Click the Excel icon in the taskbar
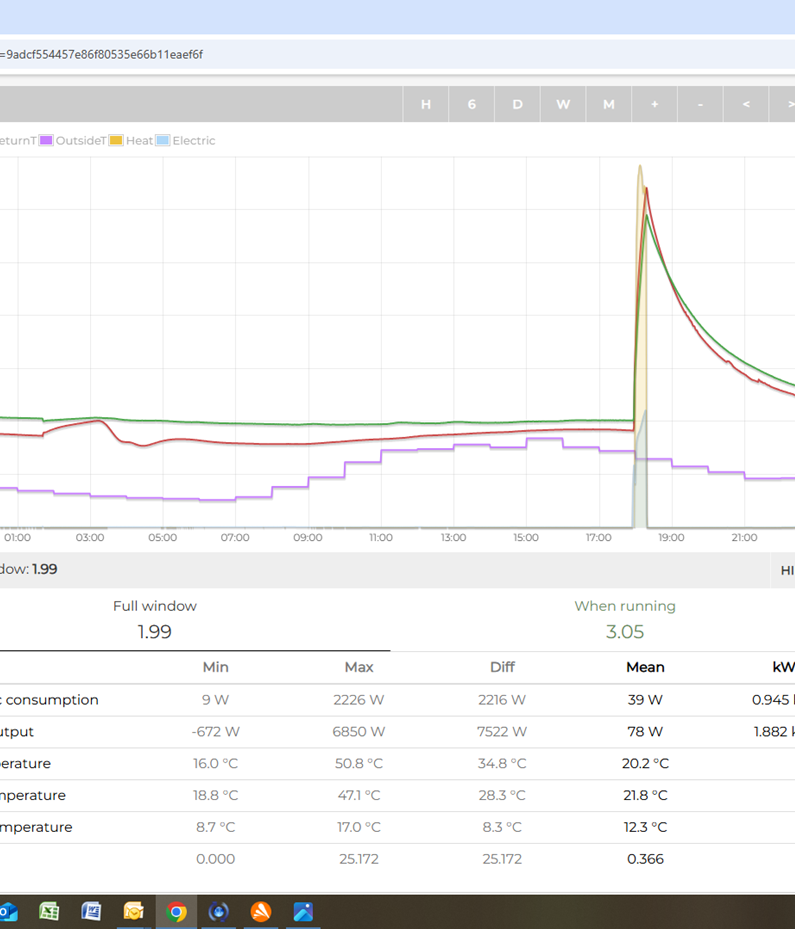The image size is (795, 930). click(x=49, y=911)
